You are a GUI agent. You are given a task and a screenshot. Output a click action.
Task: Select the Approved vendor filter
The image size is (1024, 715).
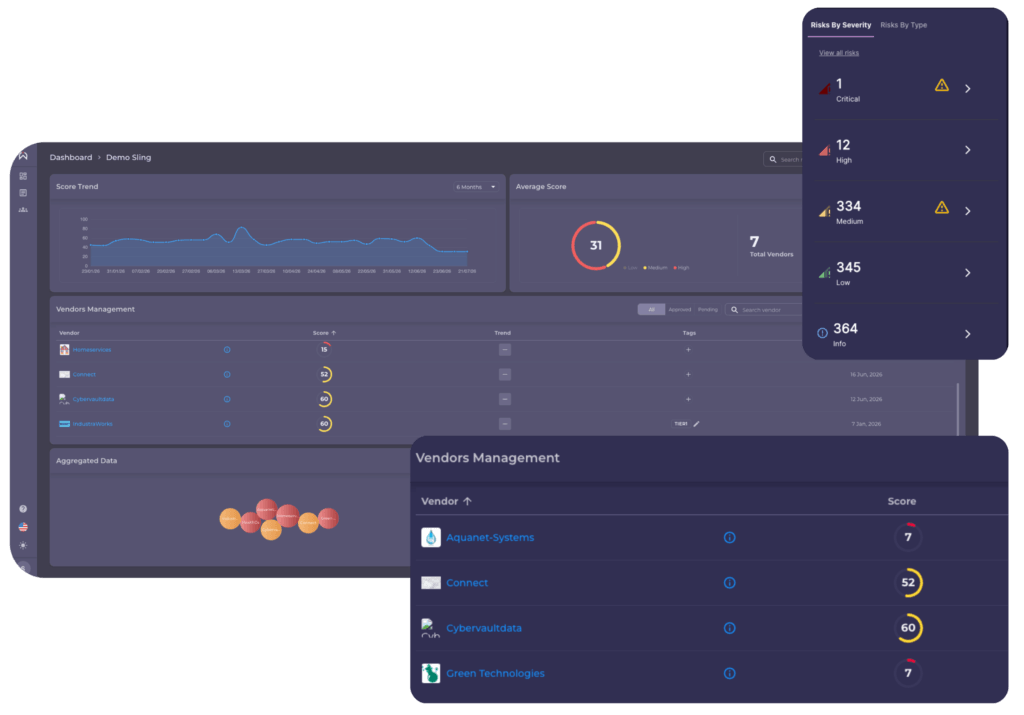tap(679, 310)
